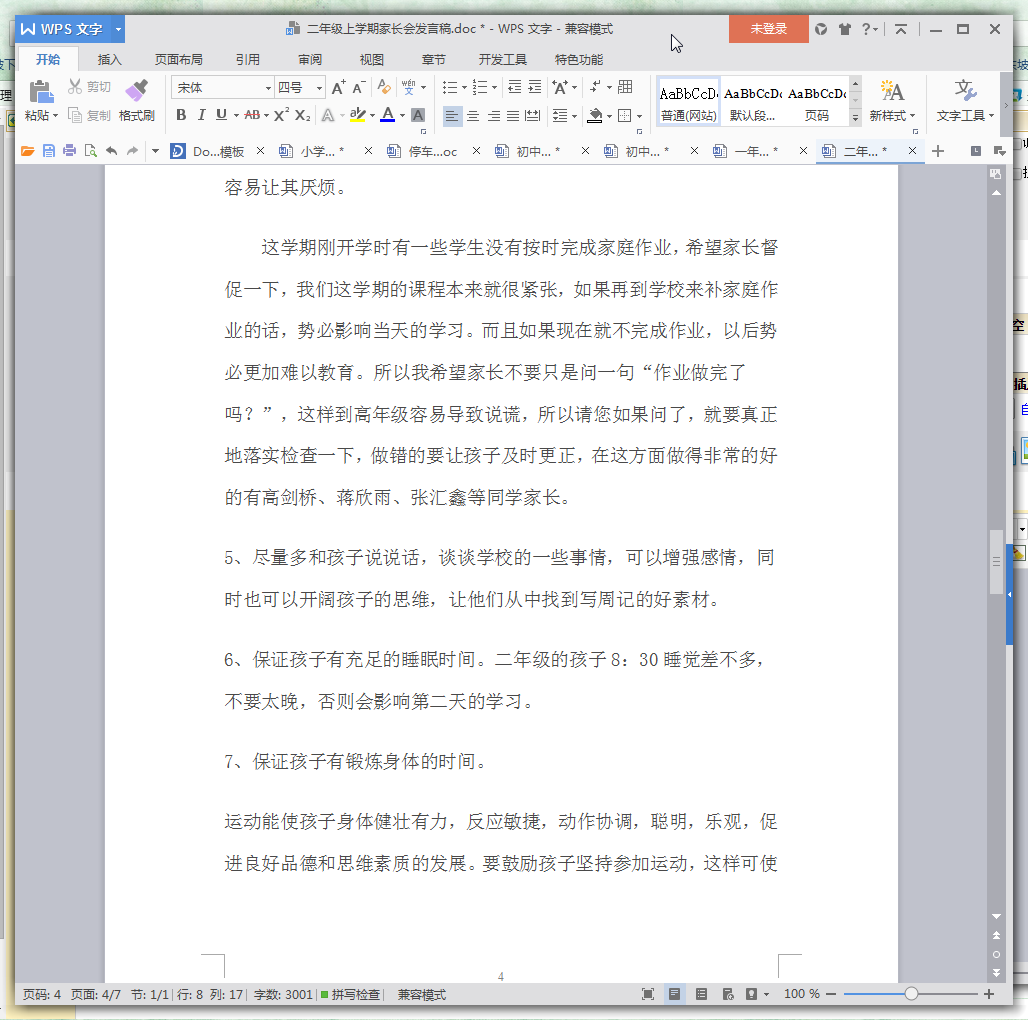
Task: Click the Copy (复制) button
Action: 89,115
